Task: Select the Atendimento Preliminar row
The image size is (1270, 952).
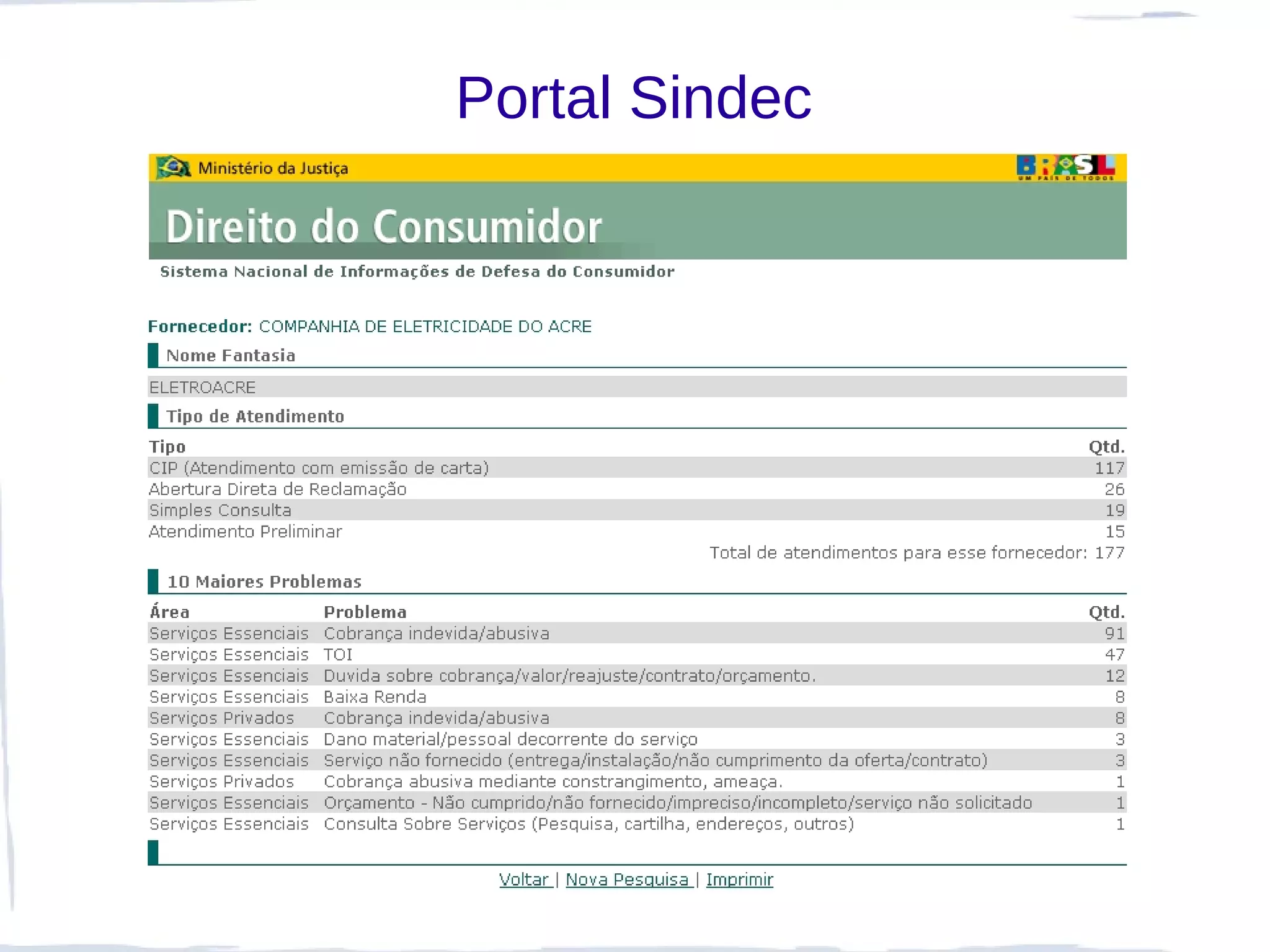Action: 637,531
